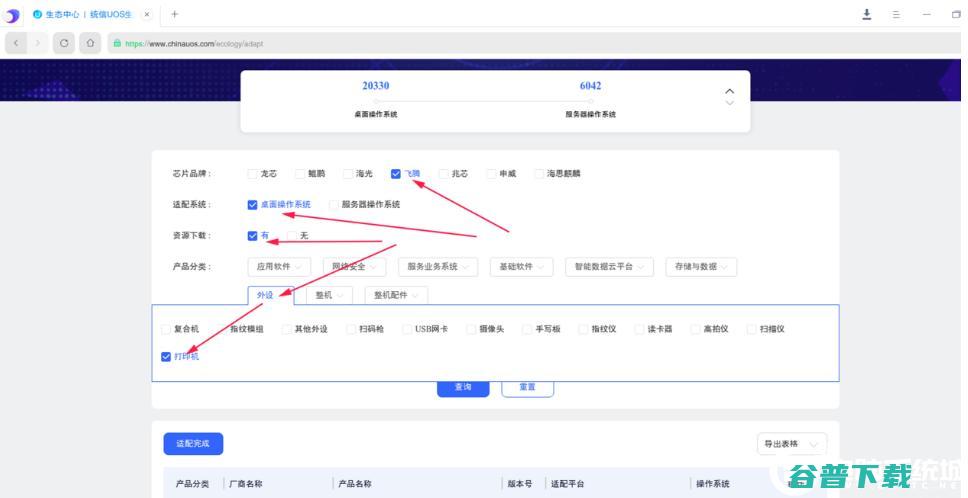Viewport: 968px width, 498px height.
Task: Click the down chevron in the stats card
Action: coord(730,103)
